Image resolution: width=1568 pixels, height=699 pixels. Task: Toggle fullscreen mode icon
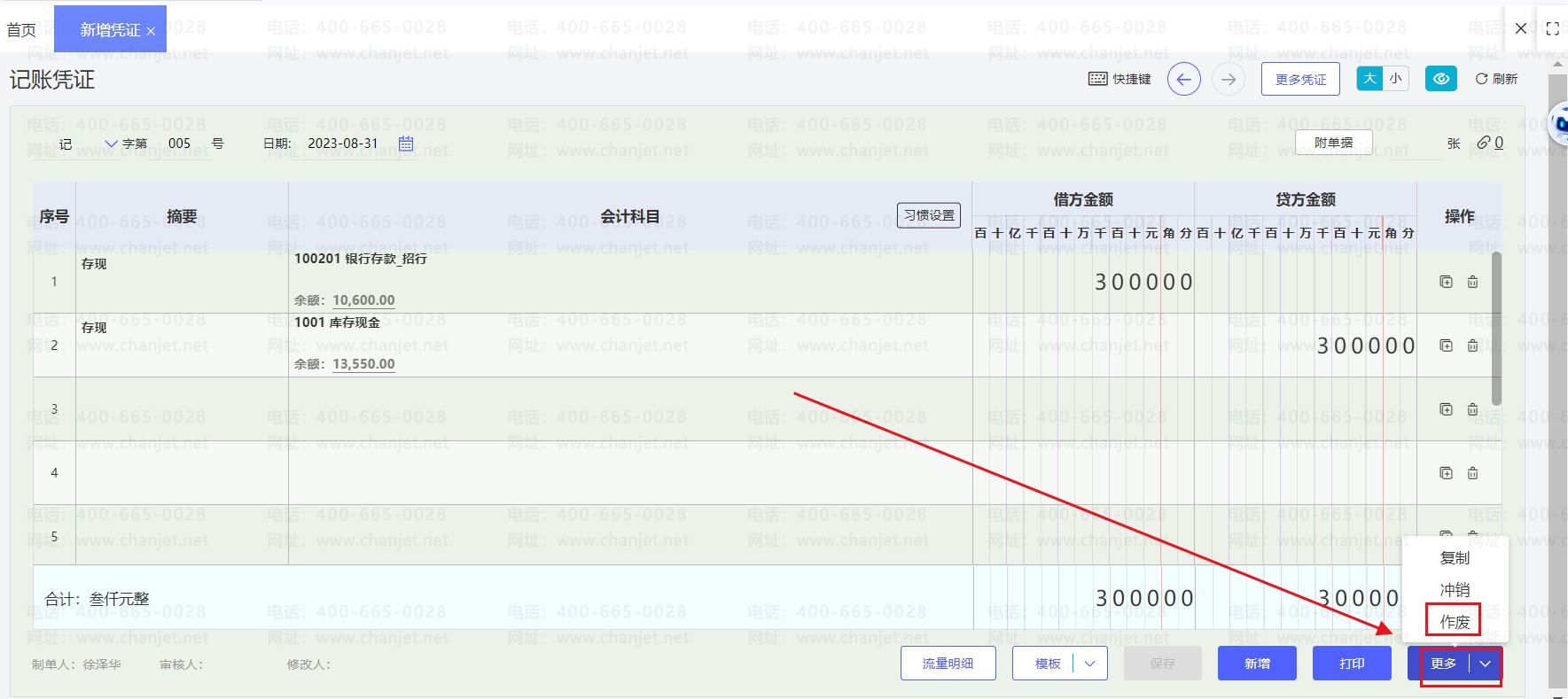click(x=1552, y=28)
